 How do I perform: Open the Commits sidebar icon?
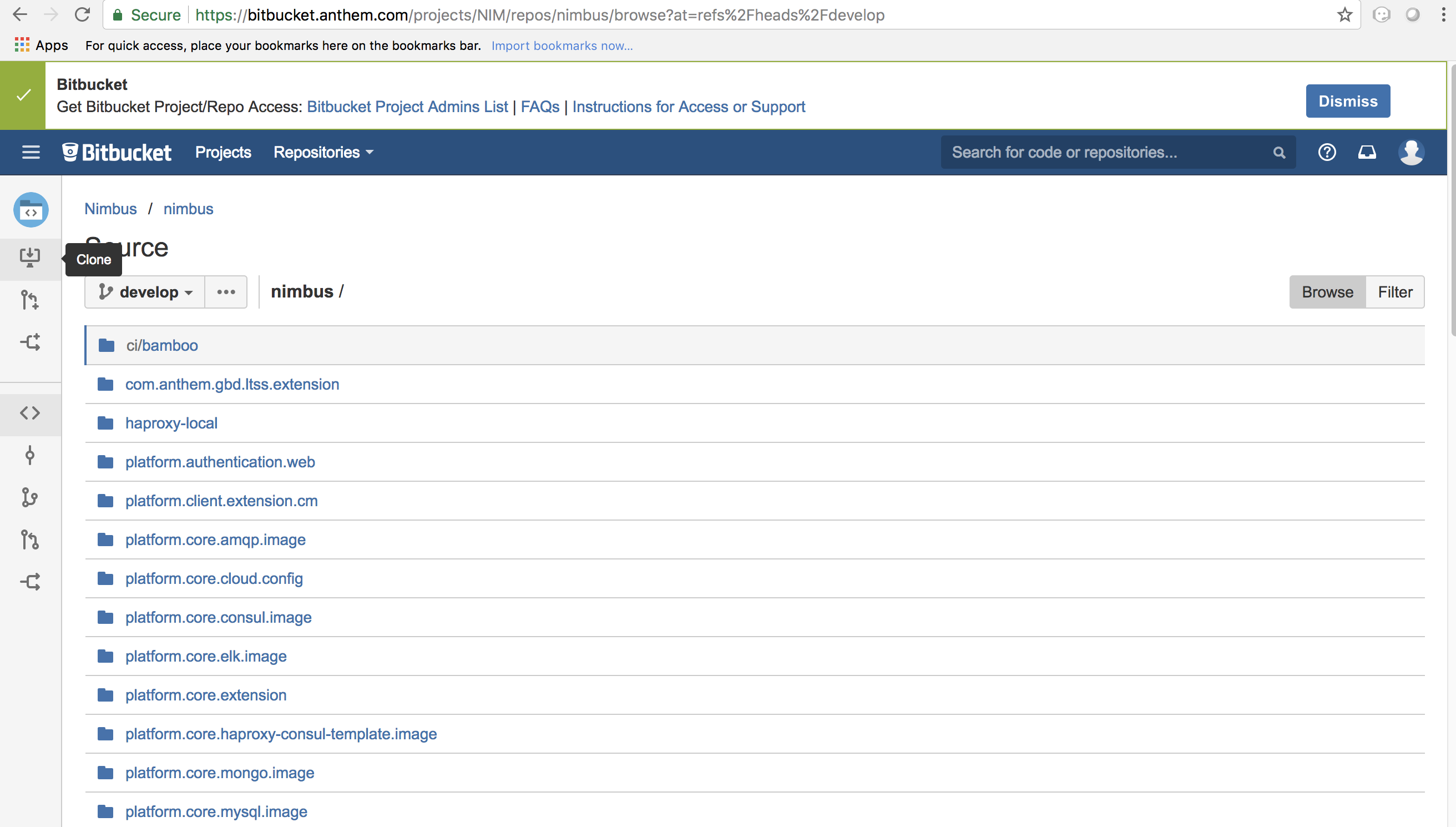(x=29, y=456)
